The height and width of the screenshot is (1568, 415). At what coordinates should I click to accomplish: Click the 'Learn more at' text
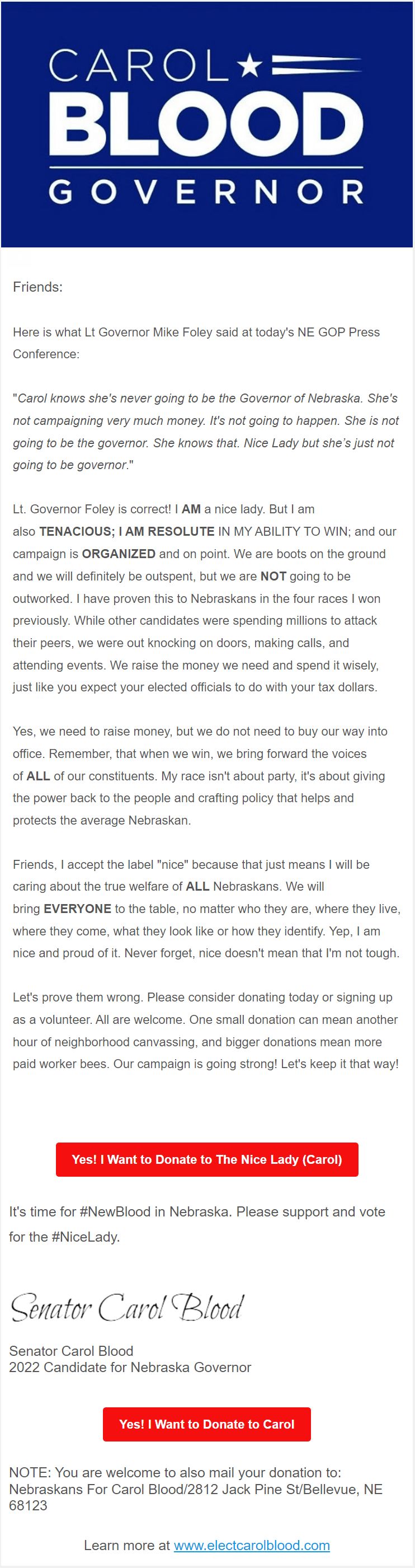coord(126,1545)
